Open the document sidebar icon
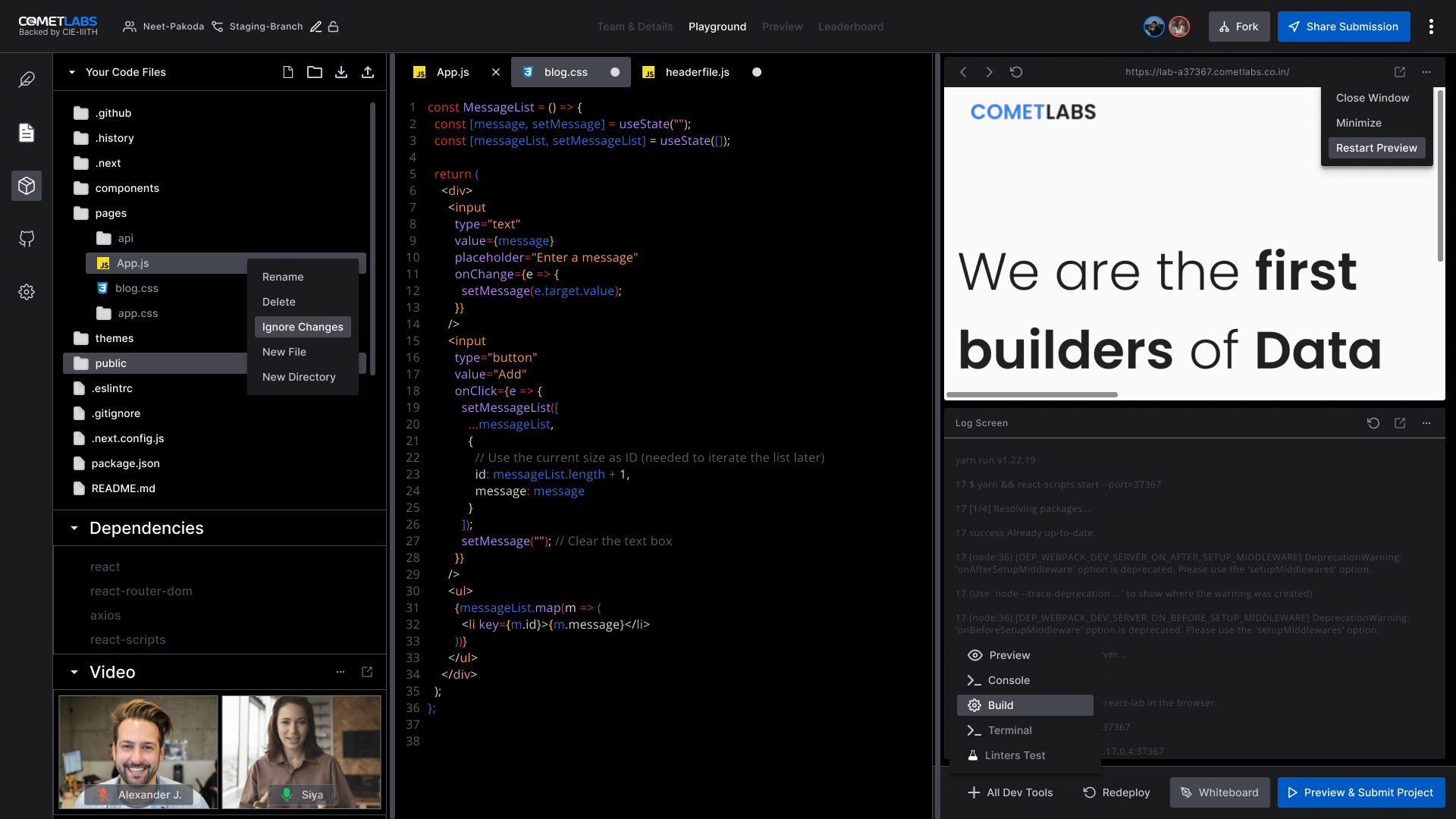Viewport: 1456px width, 819px height. point(27,133)
